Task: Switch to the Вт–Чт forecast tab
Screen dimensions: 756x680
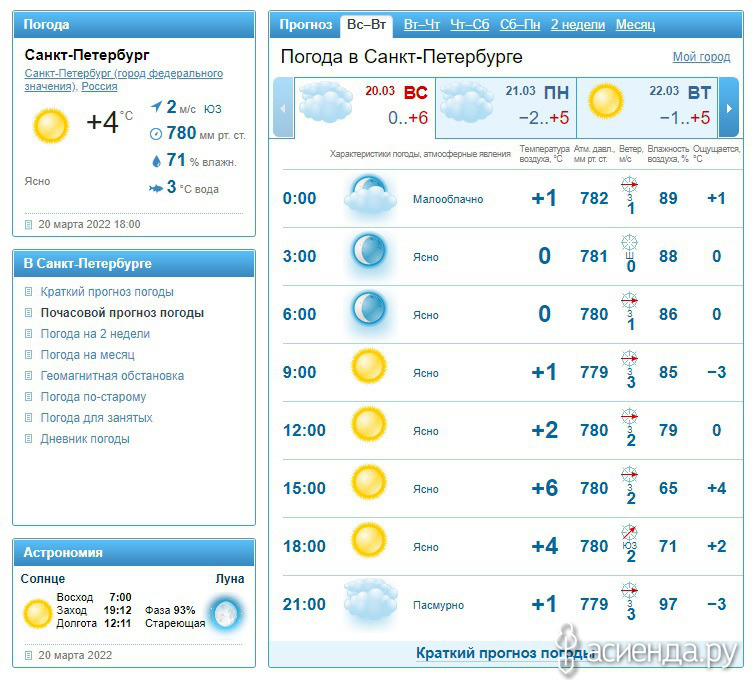Action: (x=422, y=25)
